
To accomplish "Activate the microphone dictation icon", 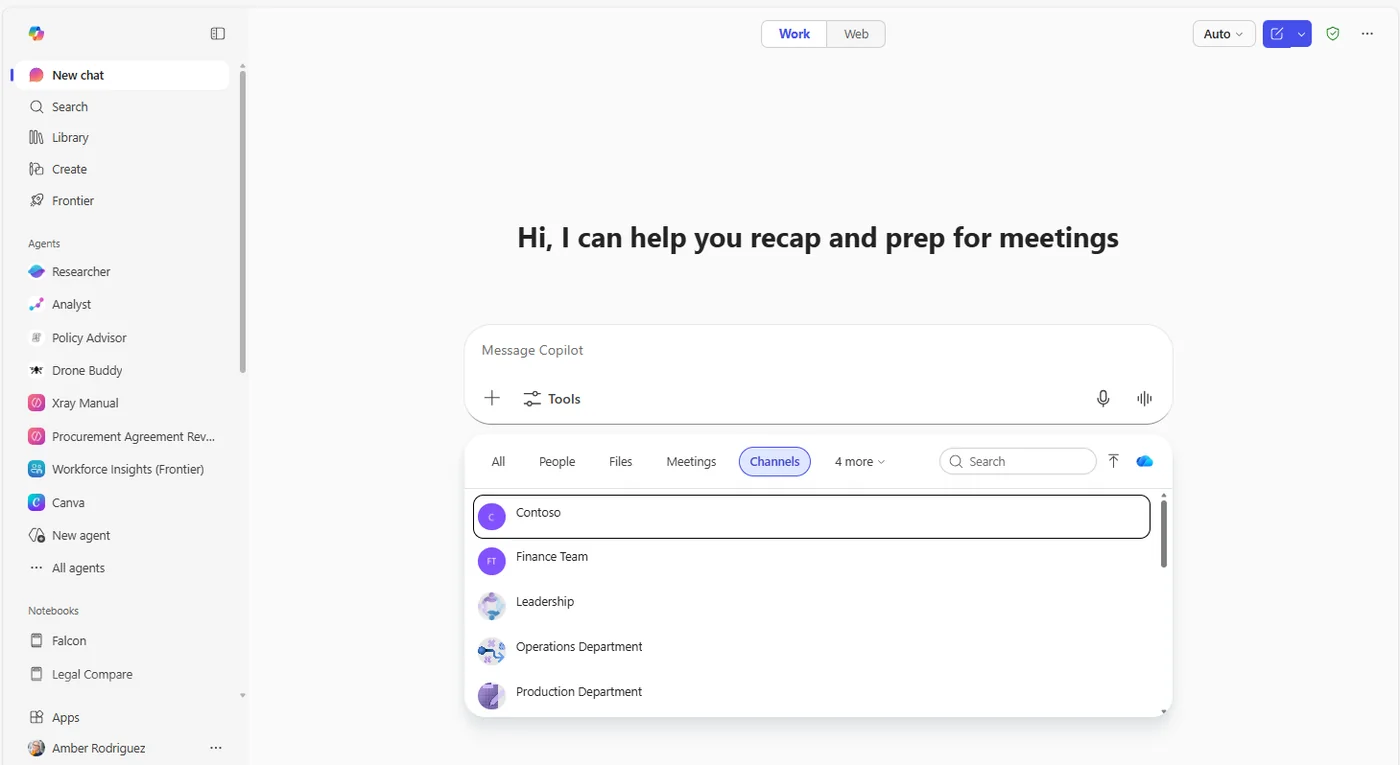I will click(1103, 398).
